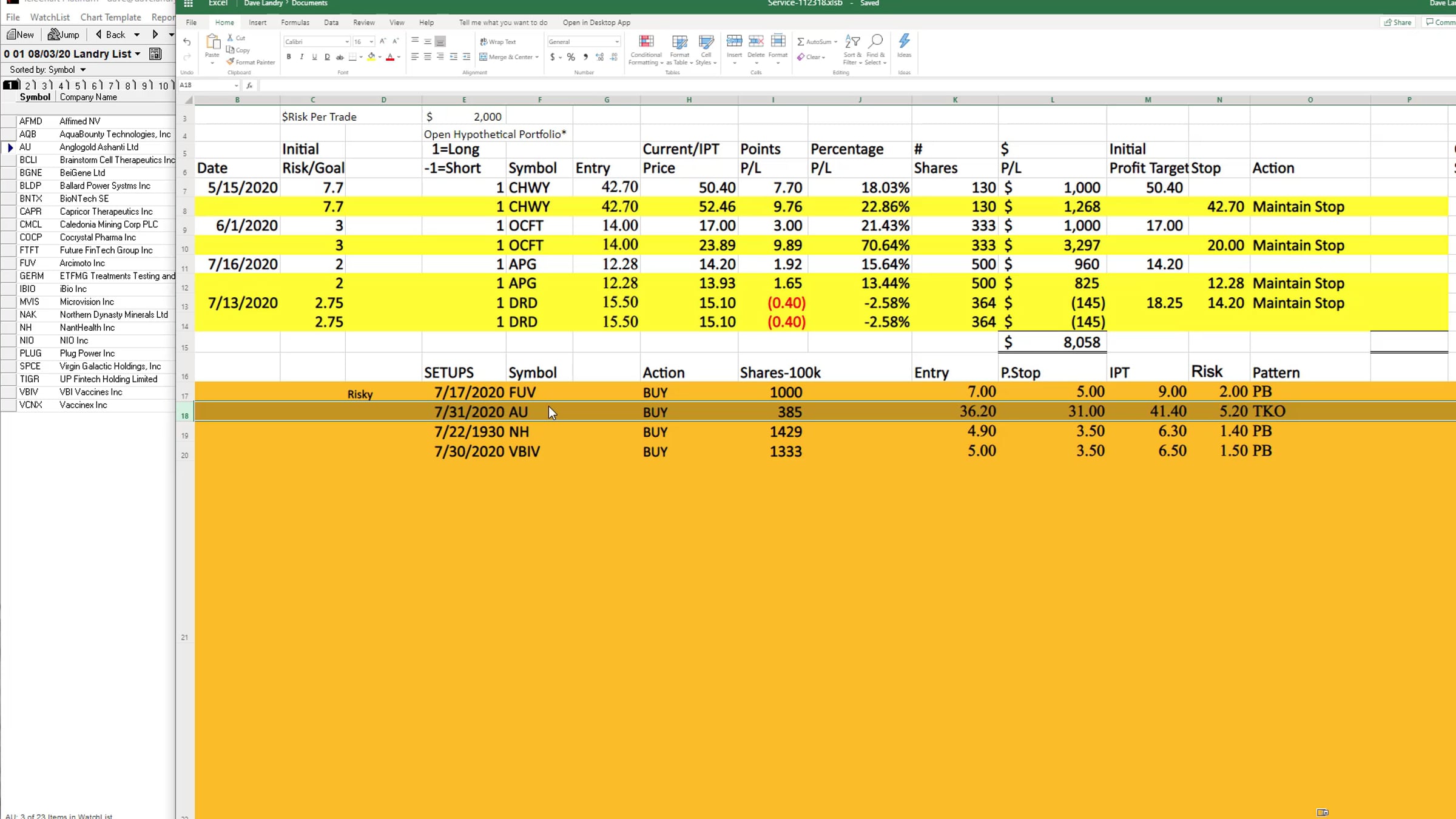Click the watchlist view icon beside Landry List
Viewport: 1456px width, 819px height.
click(155, 54)
